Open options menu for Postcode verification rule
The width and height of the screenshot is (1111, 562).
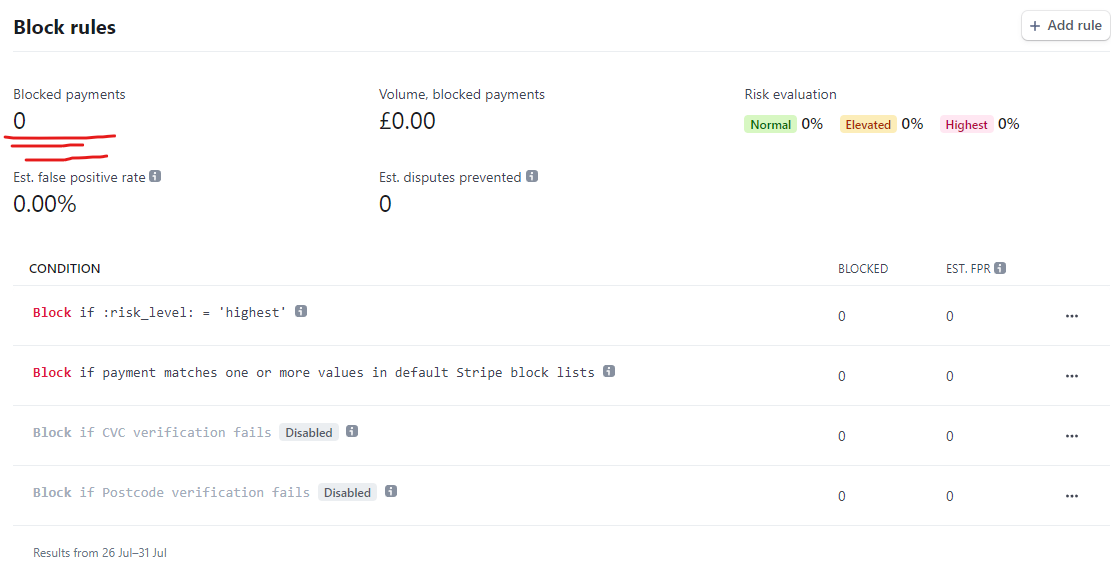pos(1071,496)
